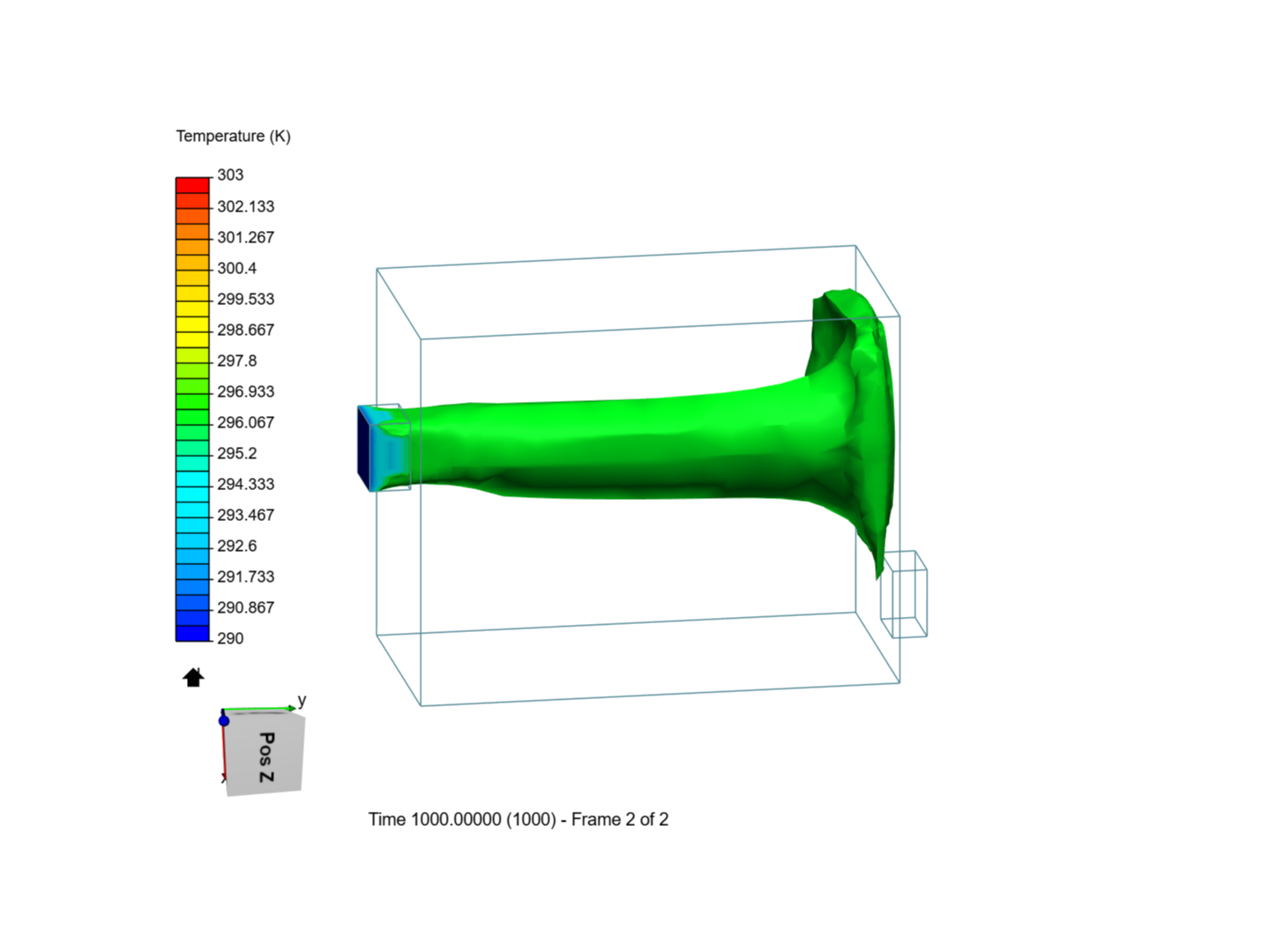This screenshot has width=1270, height=952.
Task: Click the Pos Z orientation cube face
Action: 265,755
